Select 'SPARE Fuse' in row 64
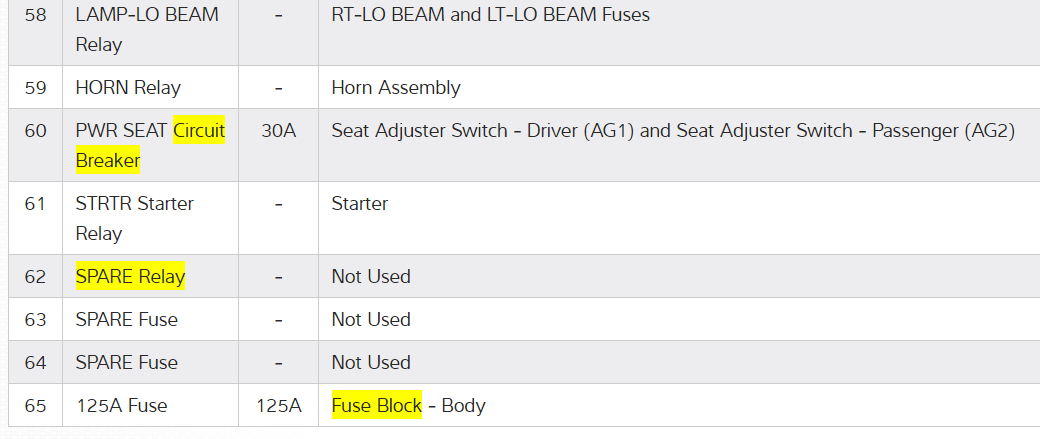Screen dimensions: 1040x439 pyautogui.click(x=126, y=362)
